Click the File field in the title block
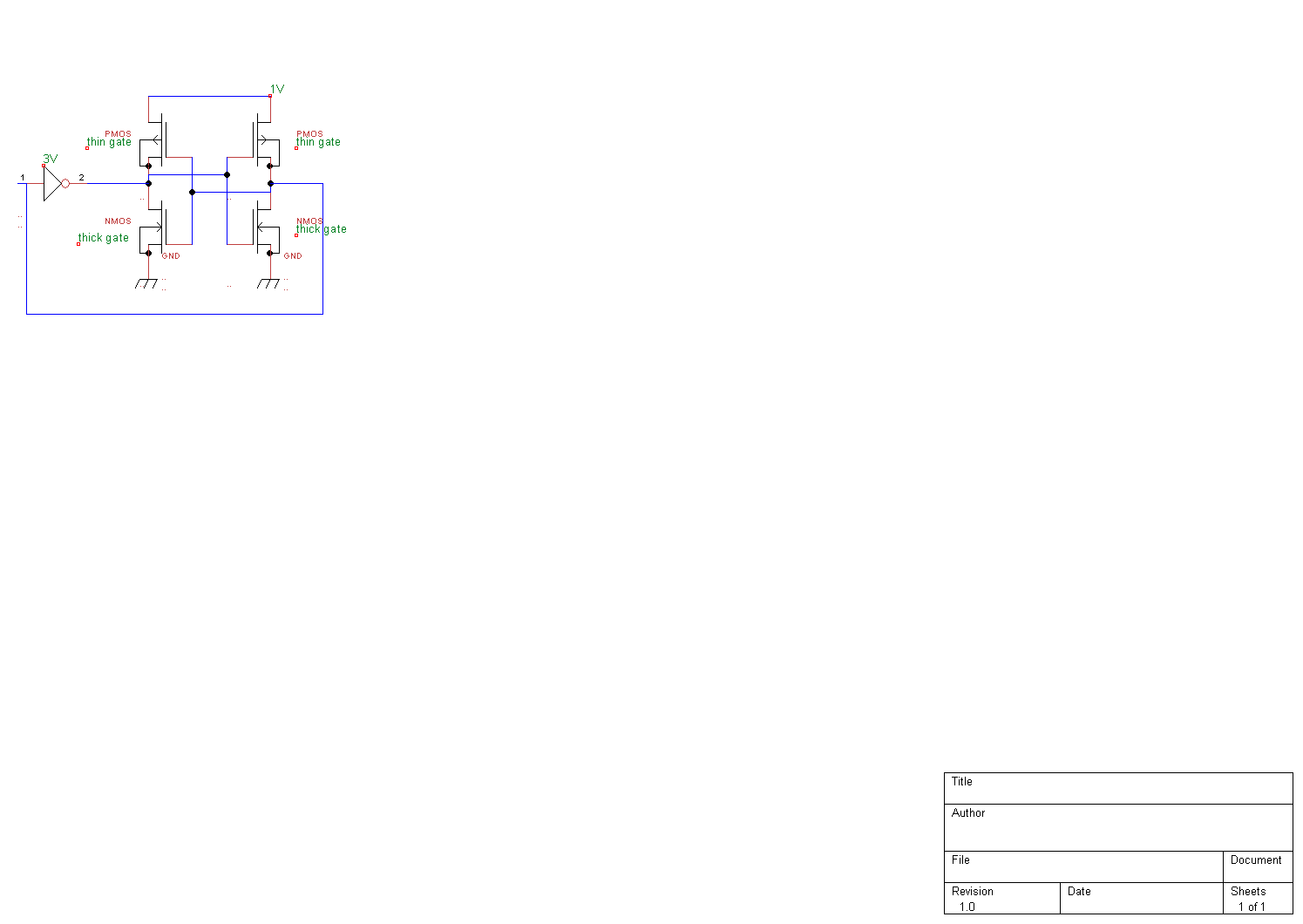 (x=1083, y=866)
